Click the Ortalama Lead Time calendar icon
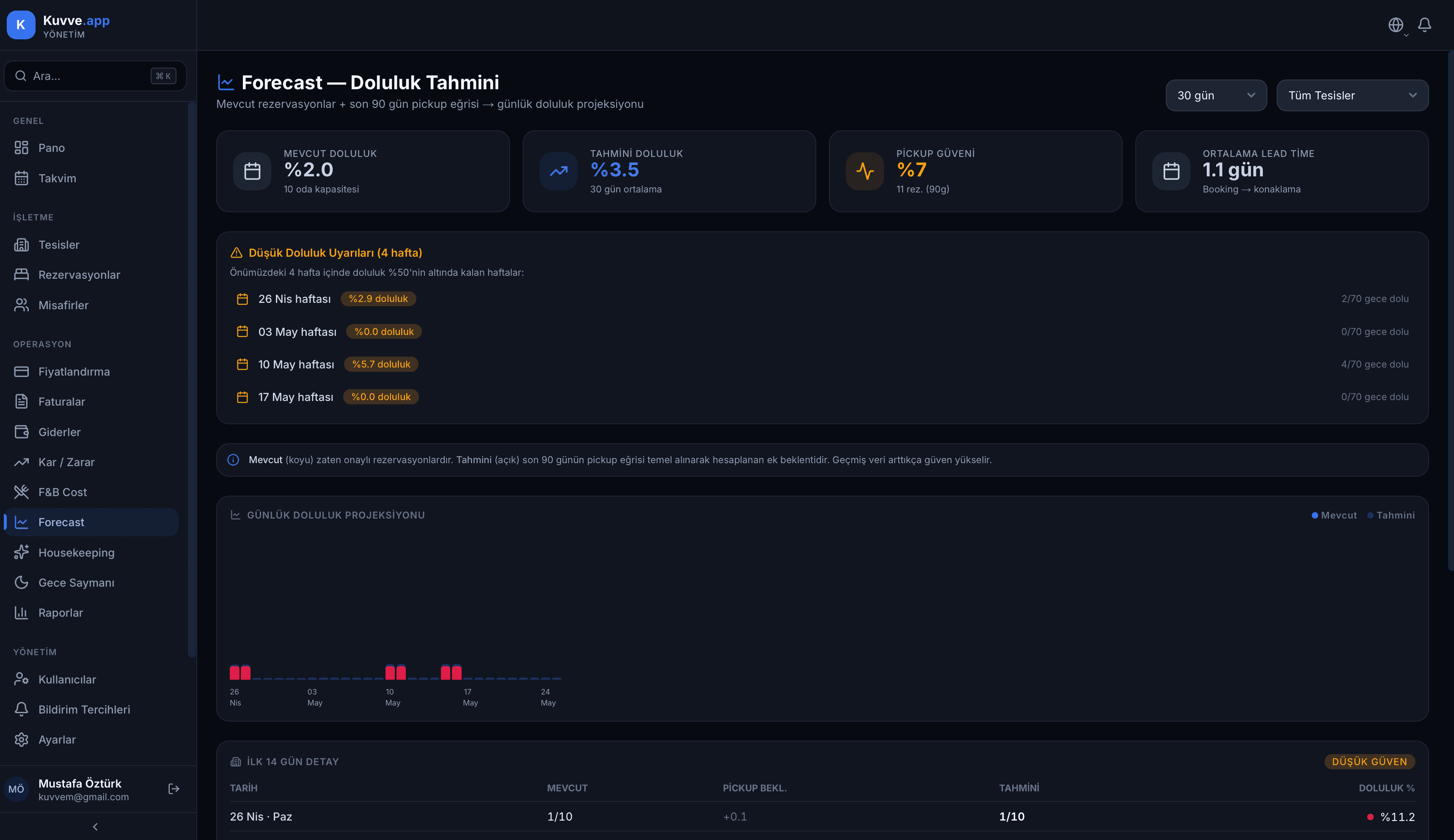The height and width of the screenshot is (840, 1454). 1171,171
